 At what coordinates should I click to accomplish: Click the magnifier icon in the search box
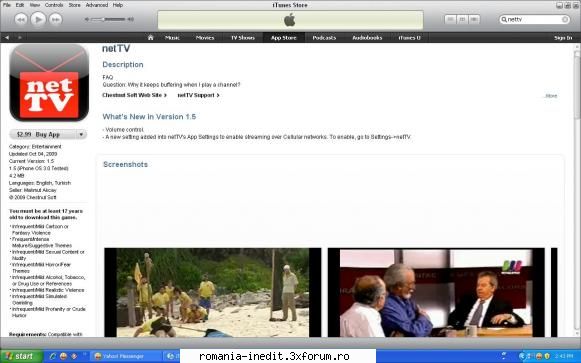coord(504,19)
